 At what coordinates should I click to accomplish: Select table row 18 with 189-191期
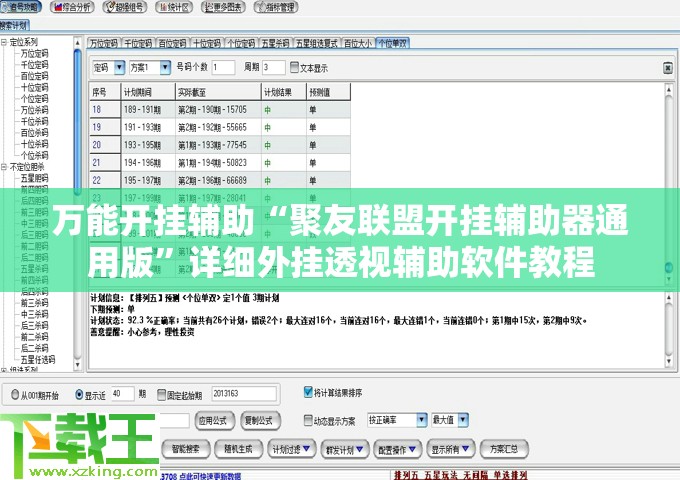220,110
